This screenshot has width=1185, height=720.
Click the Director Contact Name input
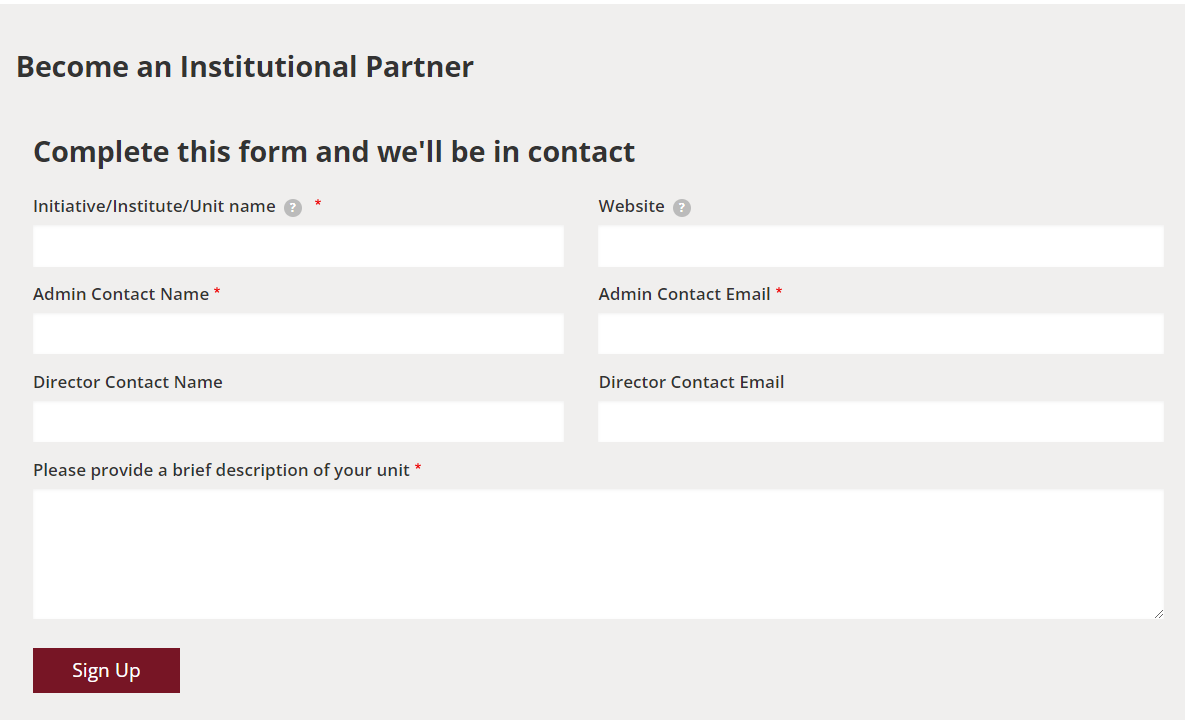(298, 422)
